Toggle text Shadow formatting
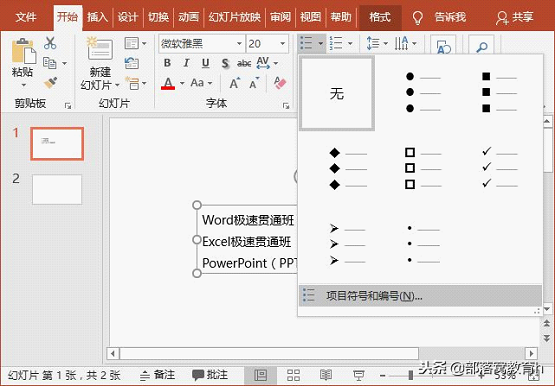This screenshot has width=555, height=386. pyautogui.click(x=225, y=63)
